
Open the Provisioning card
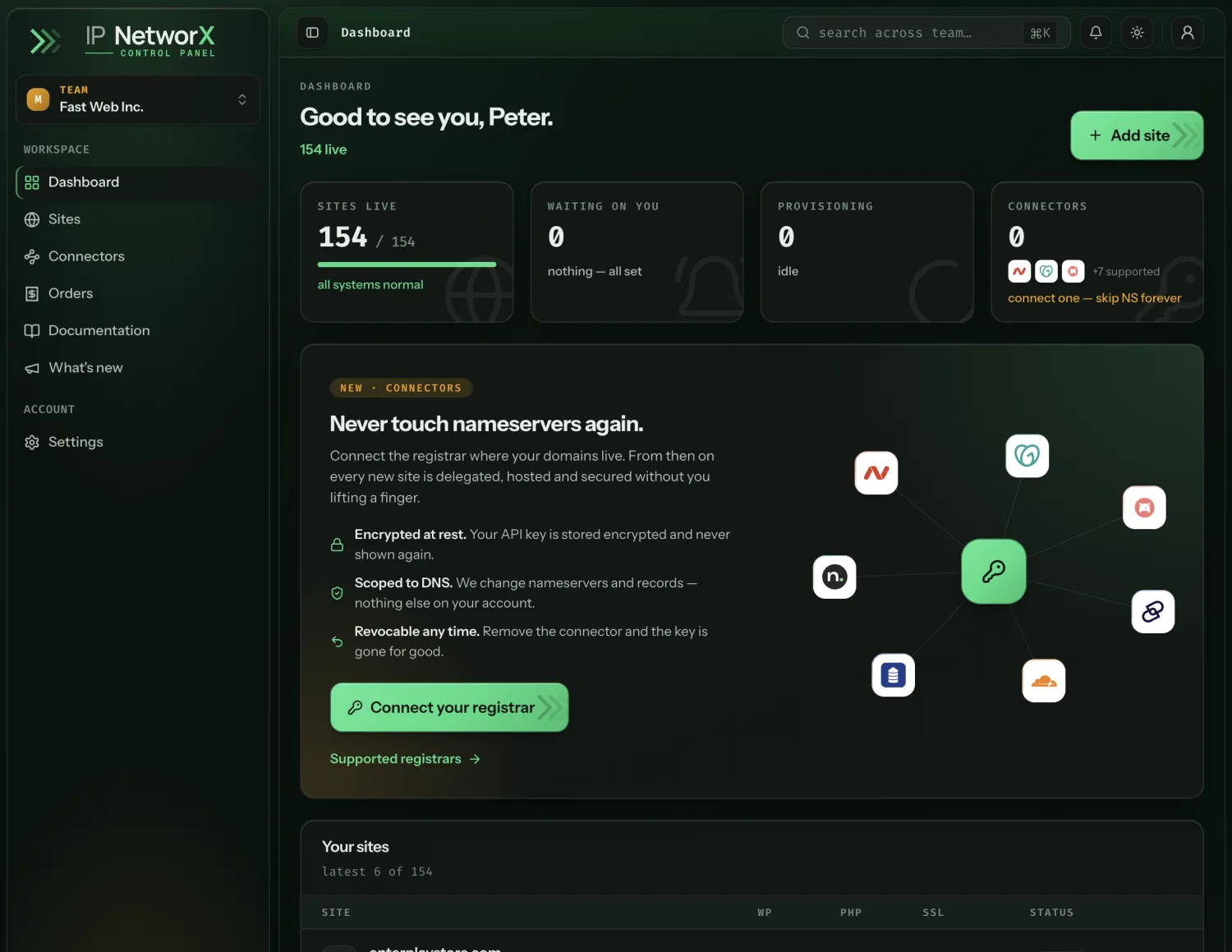coord(867,252)
